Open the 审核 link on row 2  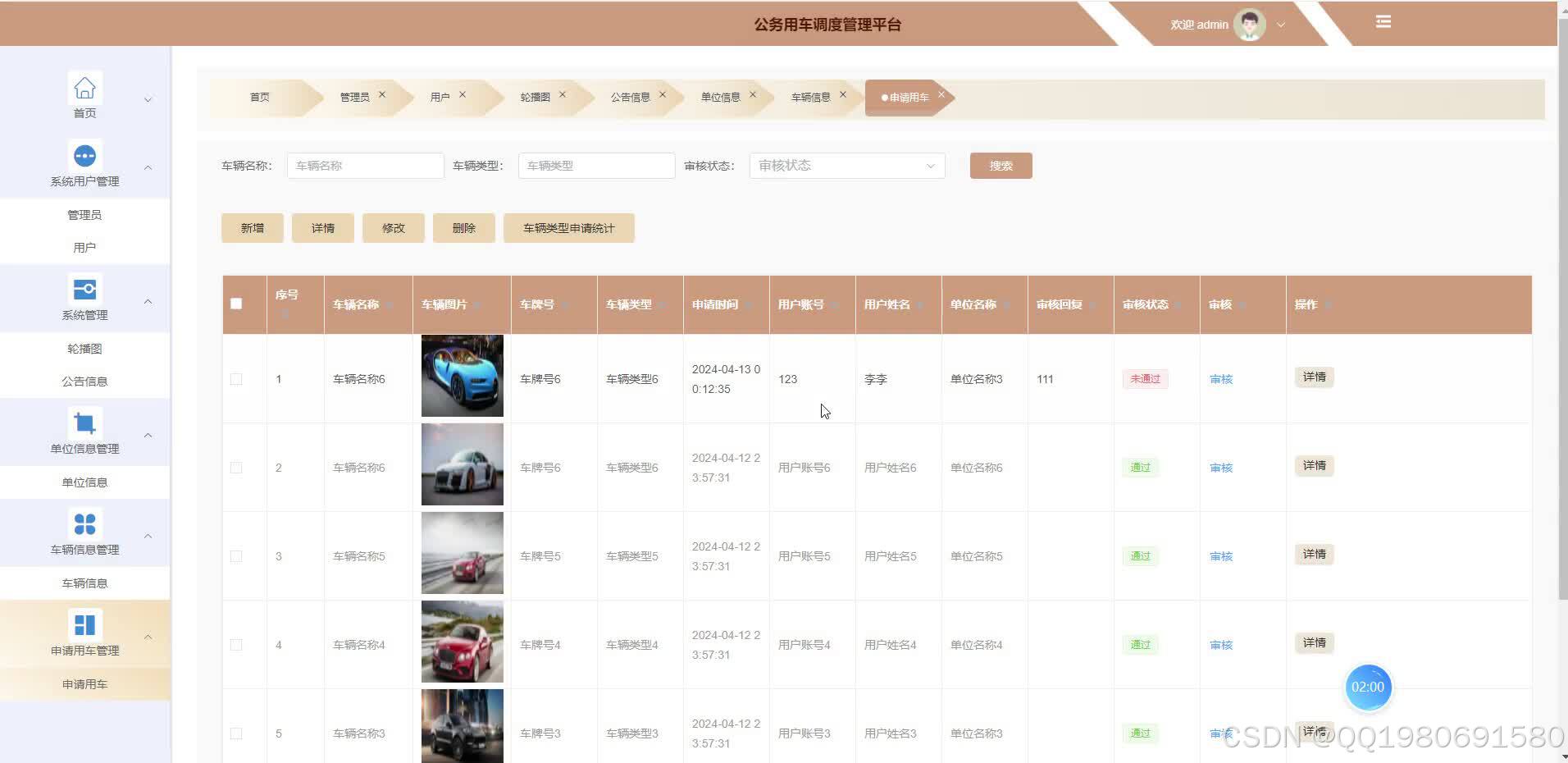click(x=1220, y=467)
